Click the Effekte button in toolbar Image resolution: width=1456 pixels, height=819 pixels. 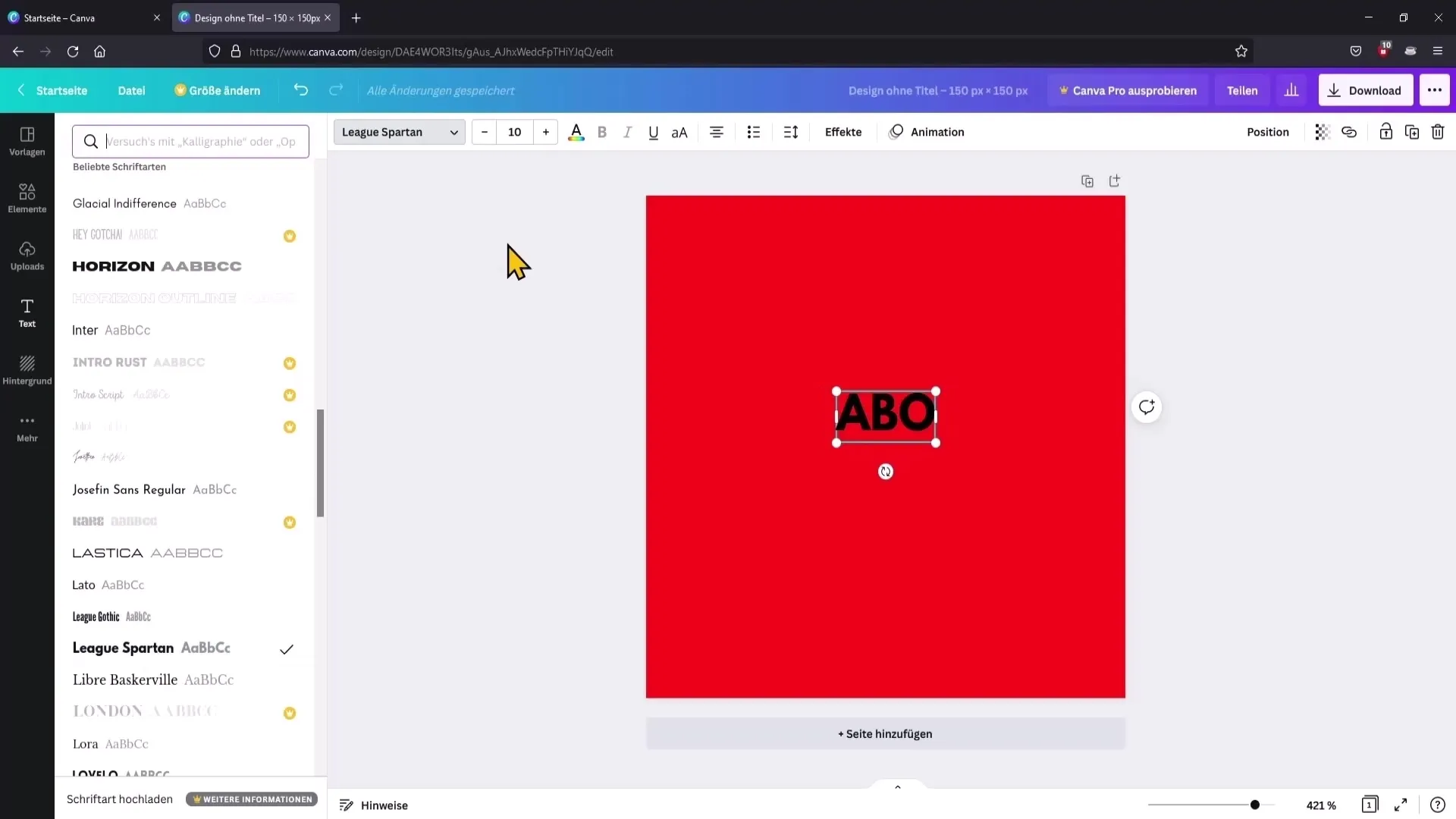[843, 131]
